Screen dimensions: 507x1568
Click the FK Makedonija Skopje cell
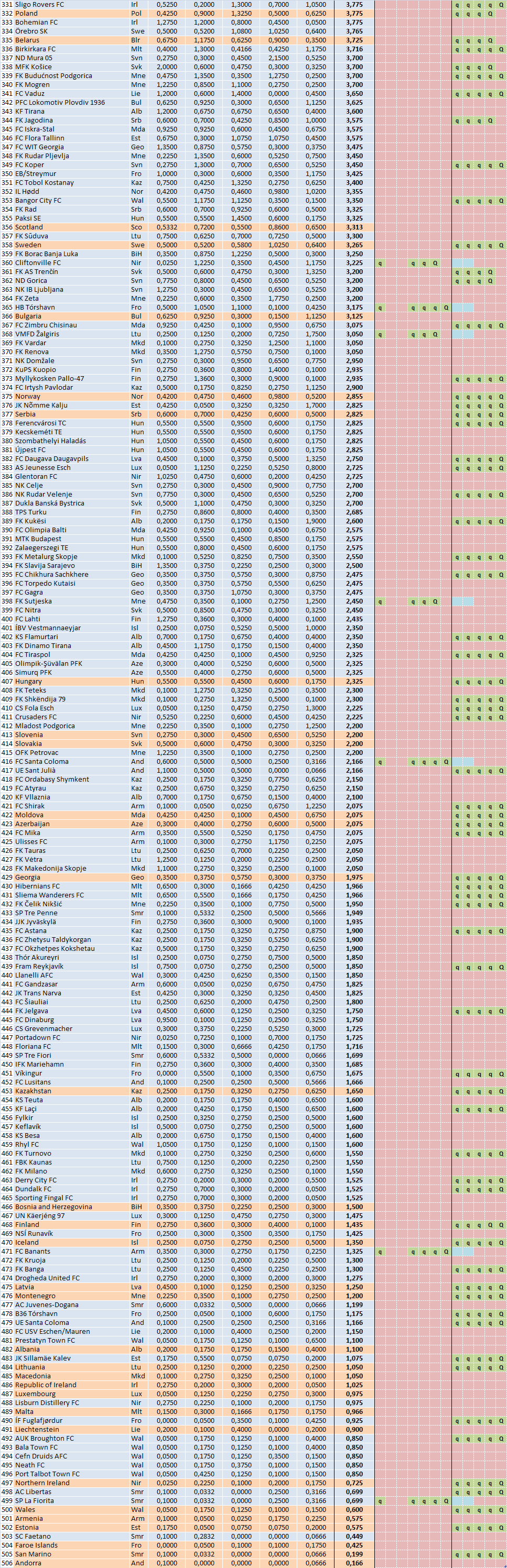(x=50, y=869)
